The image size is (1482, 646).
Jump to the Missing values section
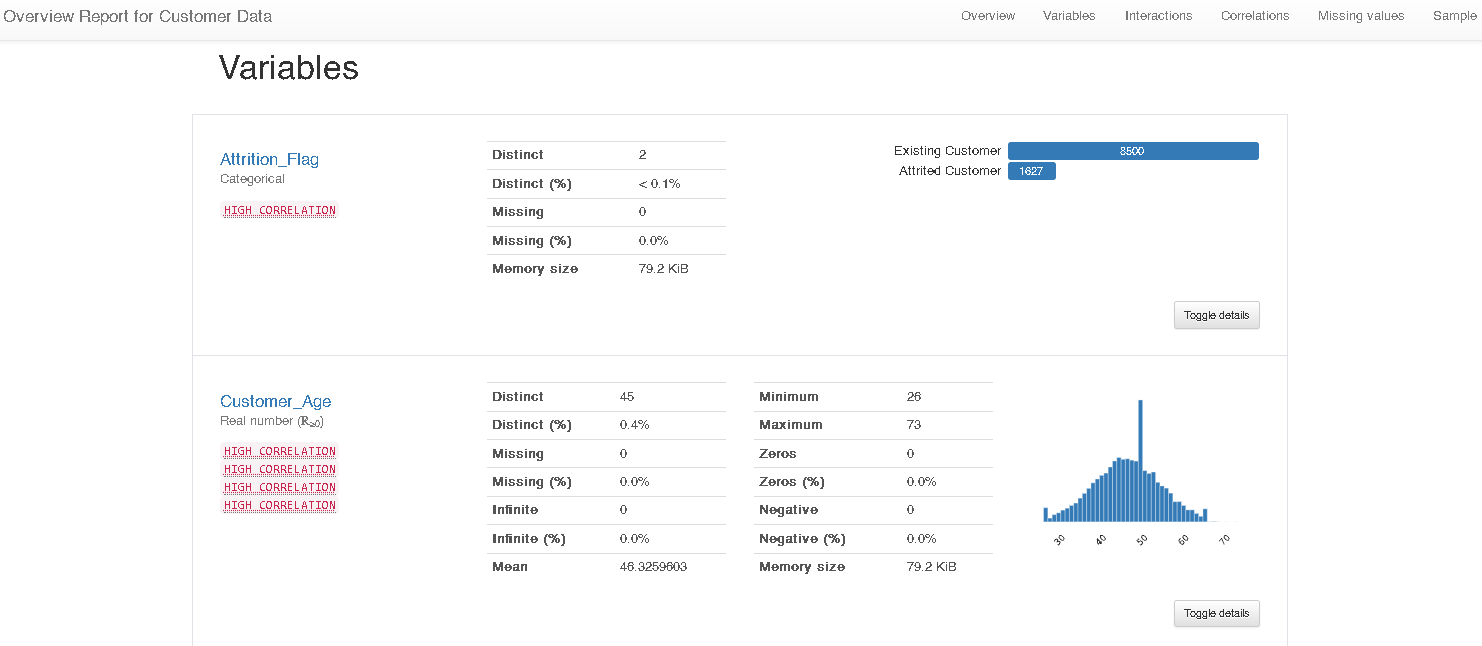1360,16
